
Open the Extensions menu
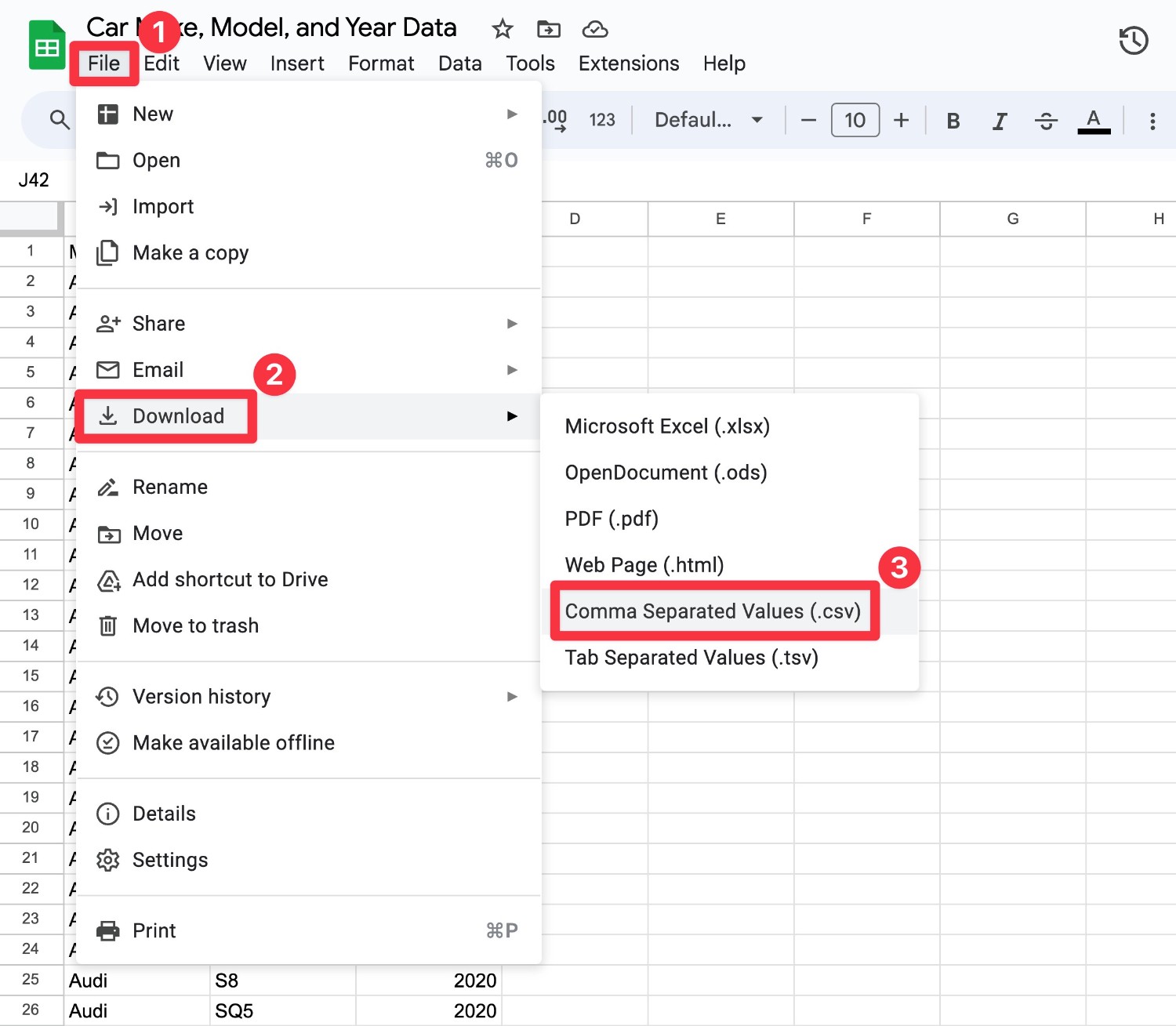[x=629, y=63]
